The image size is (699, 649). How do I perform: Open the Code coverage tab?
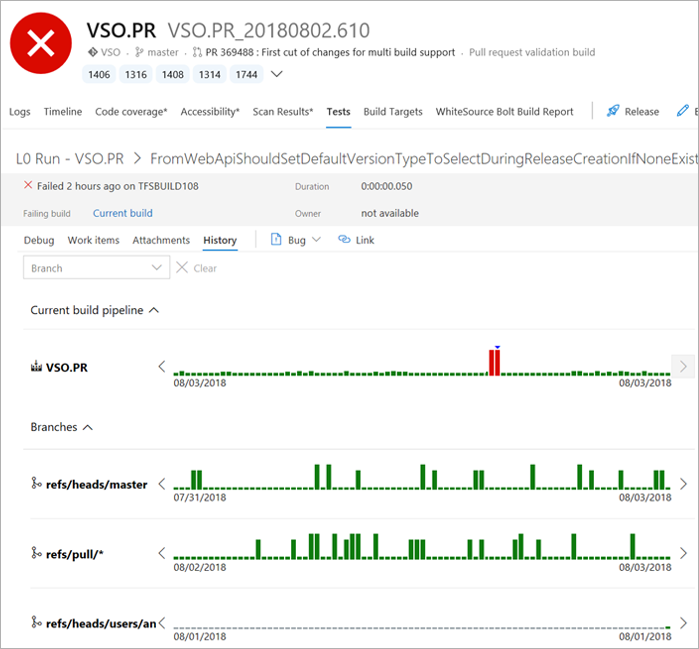[131, 112]
